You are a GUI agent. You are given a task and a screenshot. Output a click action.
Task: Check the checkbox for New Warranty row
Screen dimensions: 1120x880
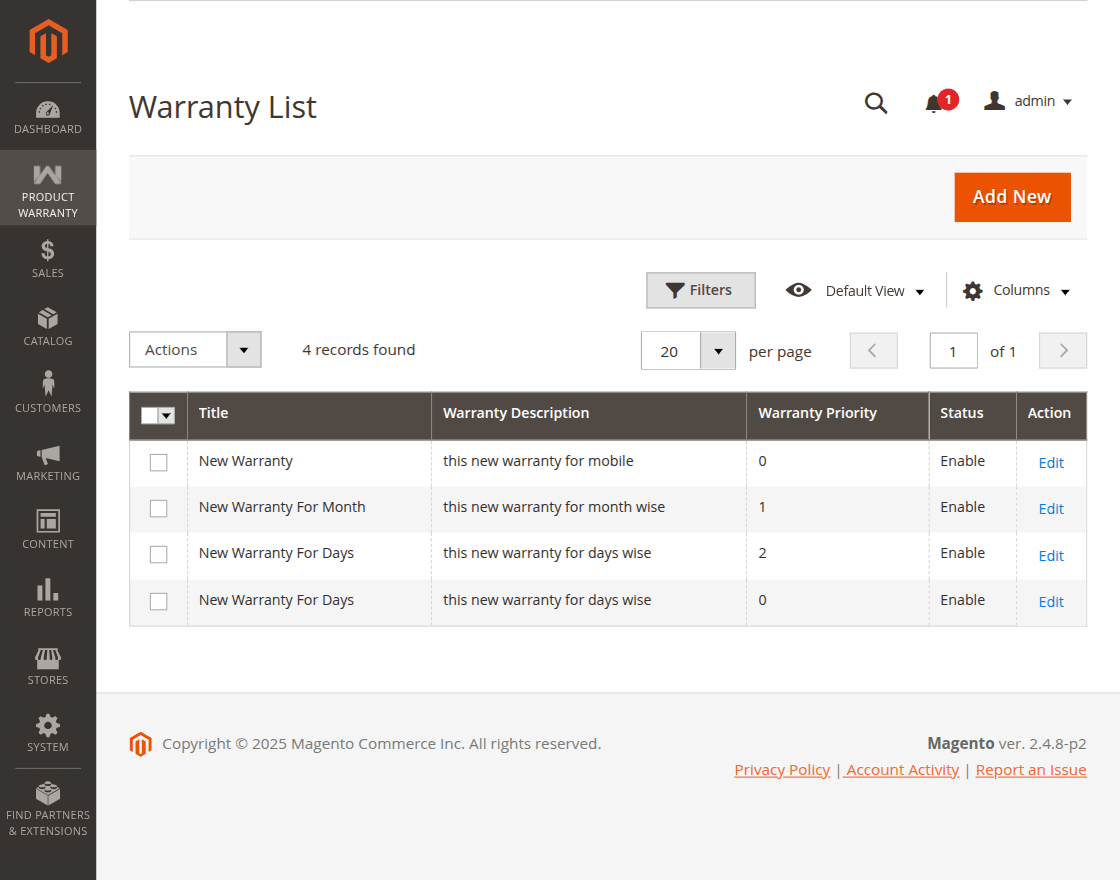click(x=158, y=462)
